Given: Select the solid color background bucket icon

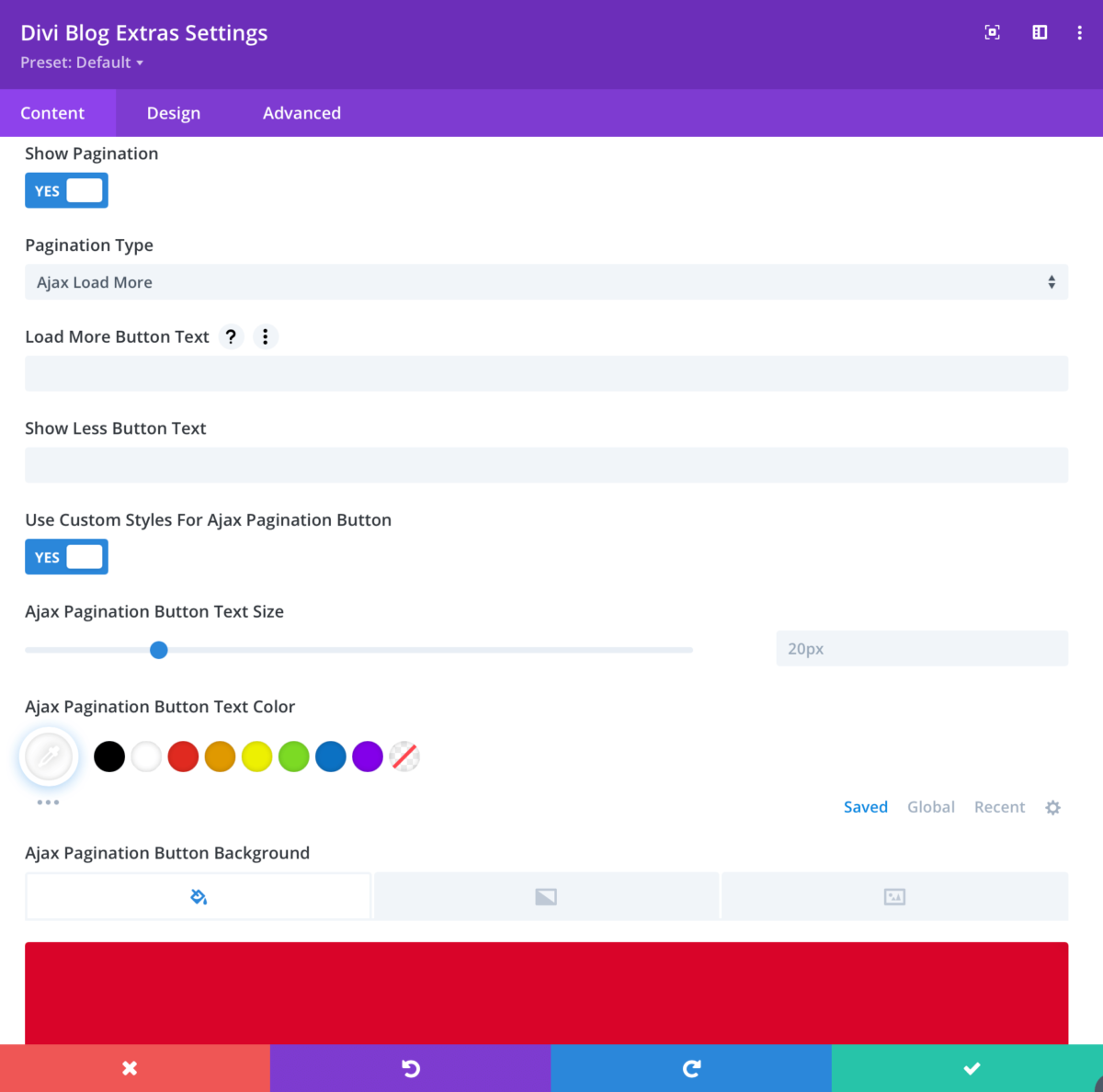Looking at the screenshot, I should [x=198, y=895].
